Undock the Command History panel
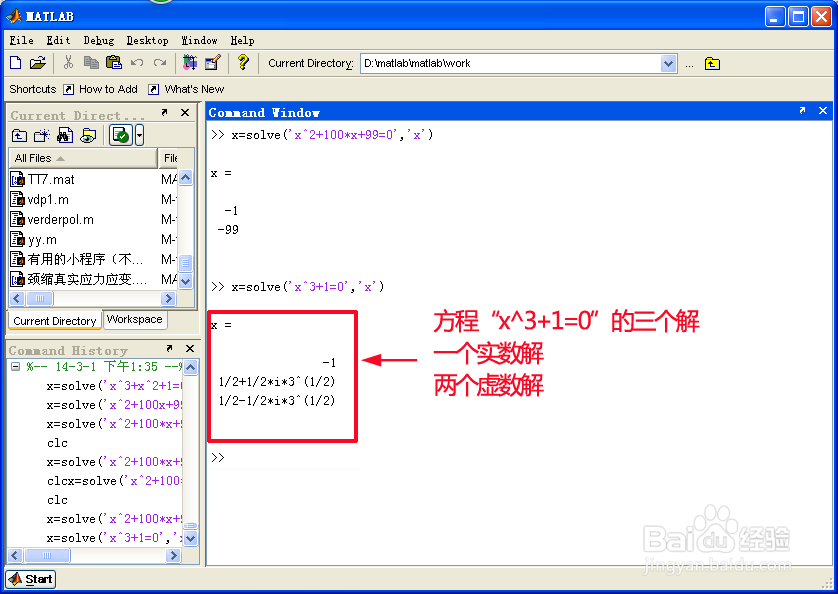Viewport: 838px width, 594px height. click(x=169, y=348)
